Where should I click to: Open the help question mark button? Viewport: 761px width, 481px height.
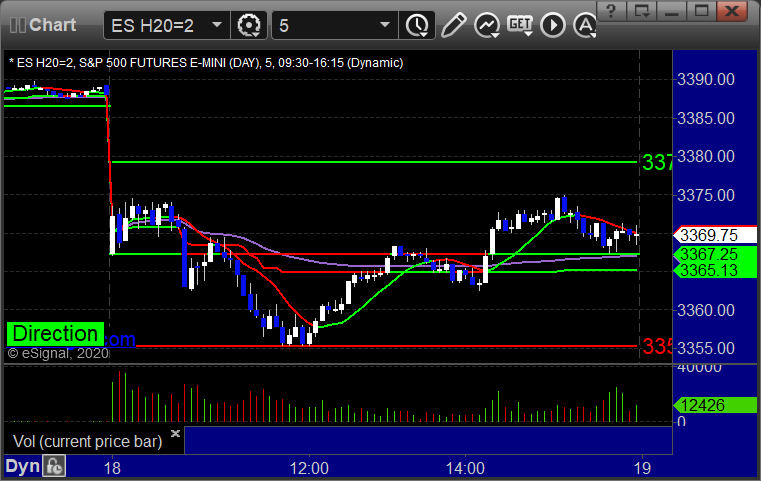tap(611, 11)
